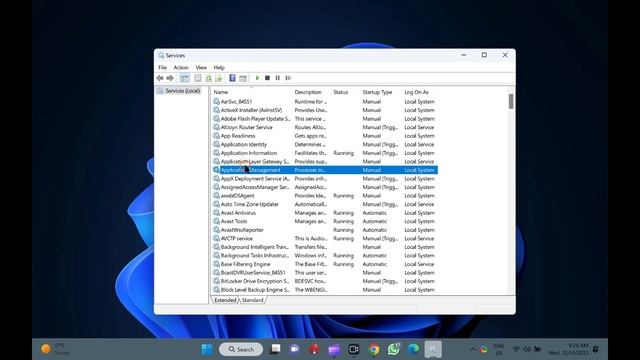Viewport: 640px width, 360px height.
Task: Switch to the Standard tab
Action: (x=253, y=300)
